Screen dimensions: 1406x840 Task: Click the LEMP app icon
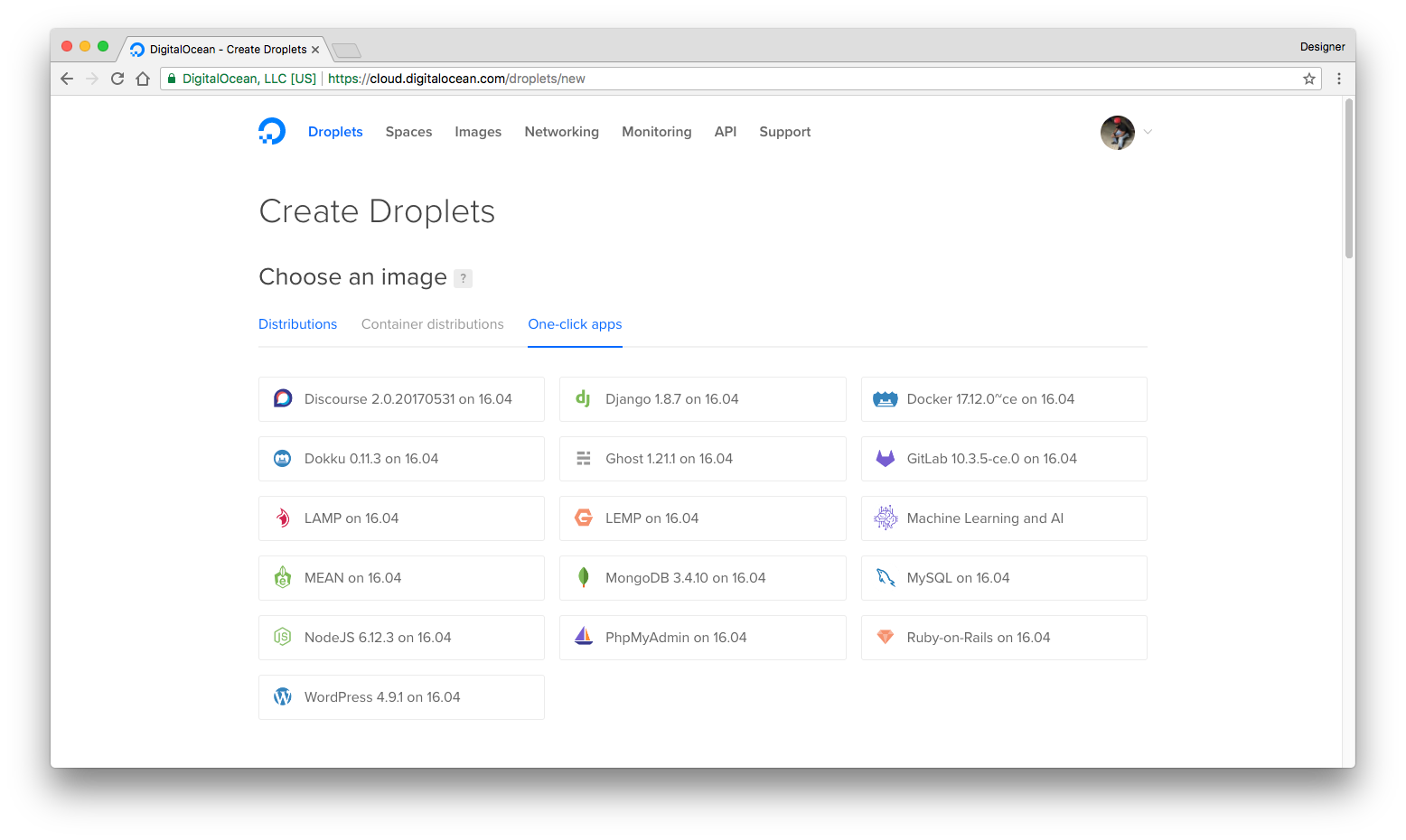coord(584,518)
